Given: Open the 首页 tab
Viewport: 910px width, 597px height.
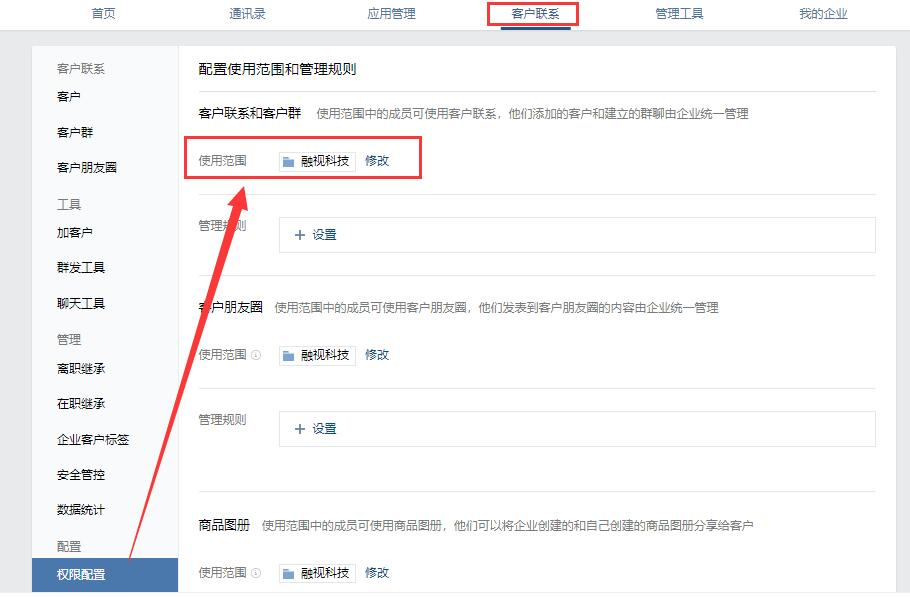Looking at the screenshot, I should pos(103,13).
